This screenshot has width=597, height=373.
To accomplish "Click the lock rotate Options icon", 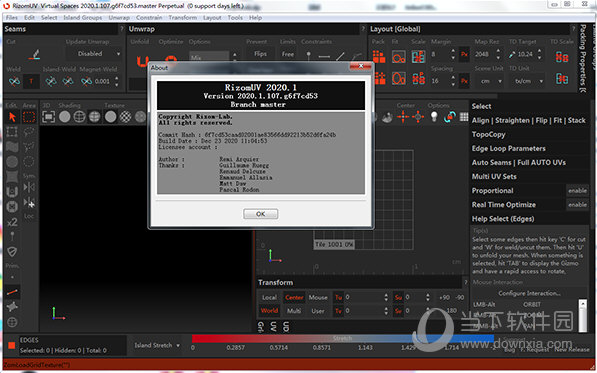I will click(x=450, y=117).
